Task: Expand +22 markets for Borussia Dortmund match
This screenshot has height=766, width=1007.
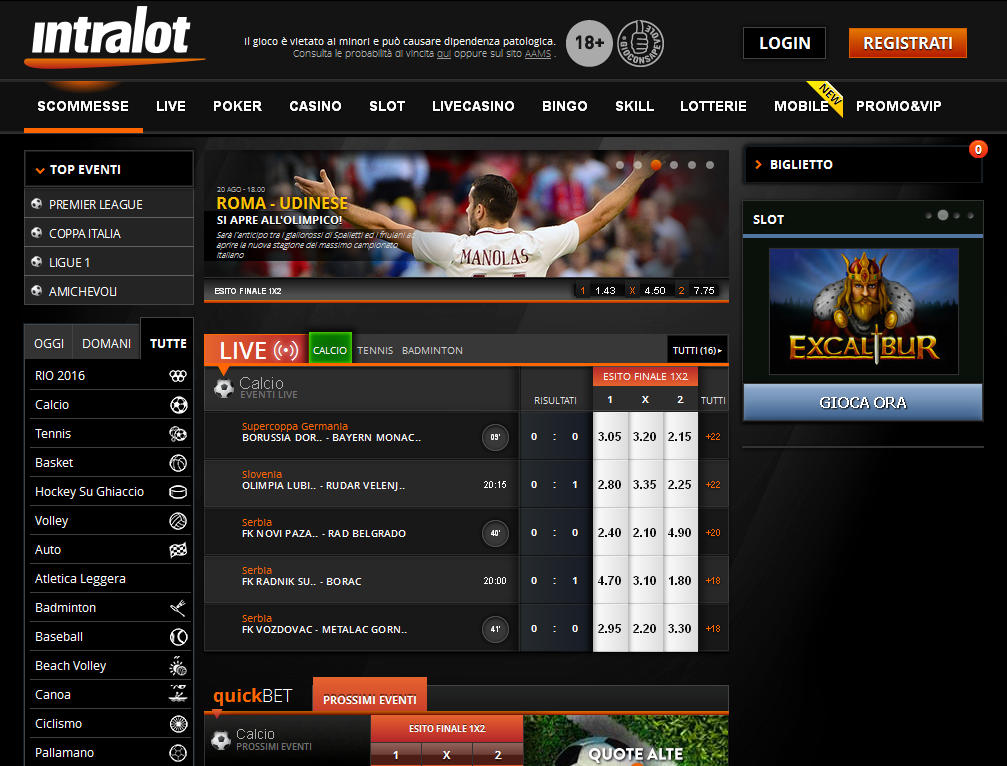Action: click(713, 437)
